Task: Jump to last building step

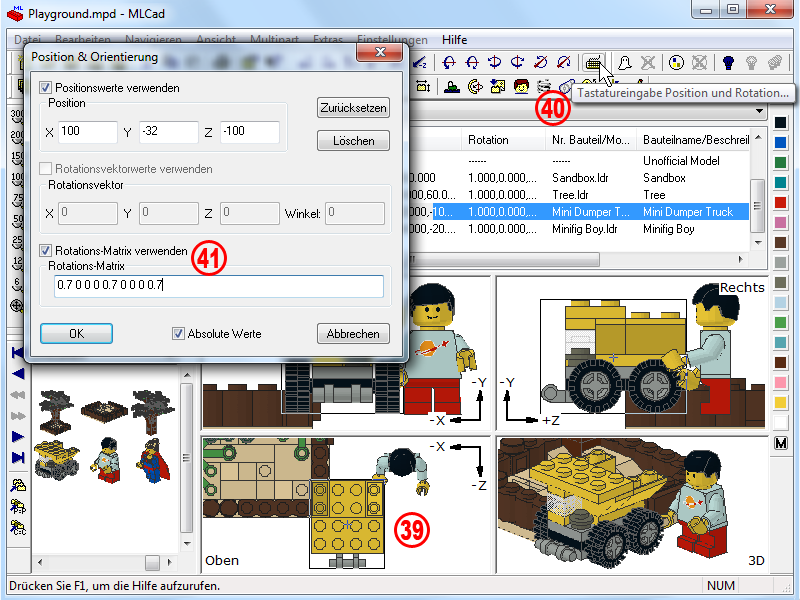Action: (18, 457)
